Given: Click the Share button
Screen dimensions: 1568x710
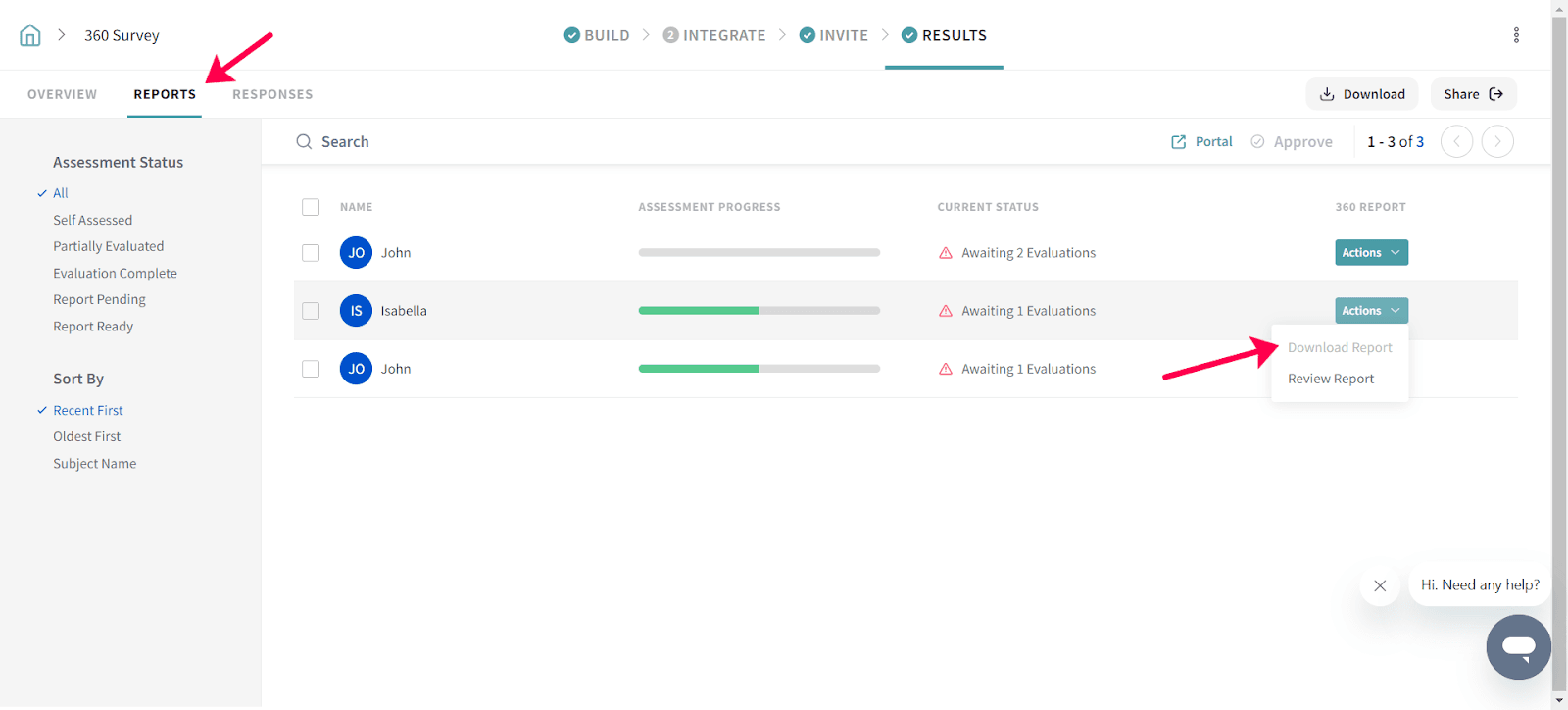Looking at the screenshot, I should point(1473,94).
